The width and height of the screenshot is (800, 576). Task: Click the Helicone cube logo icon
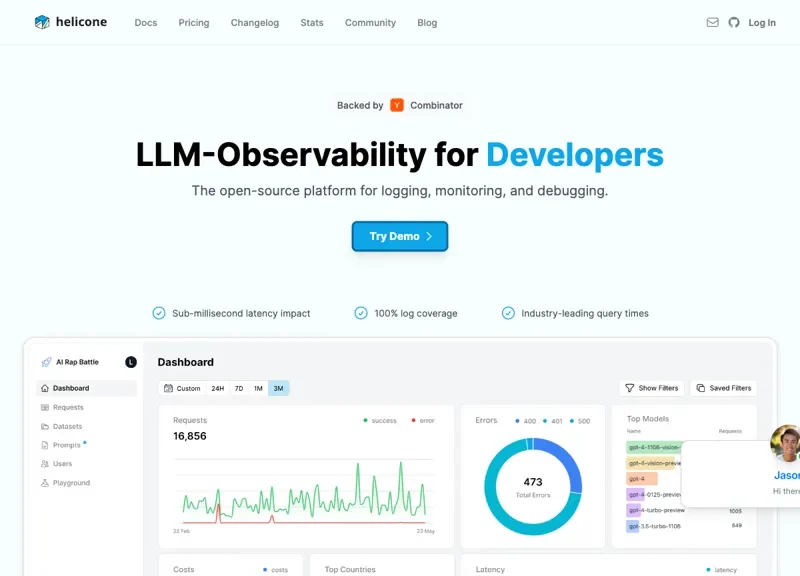[42, 22]
